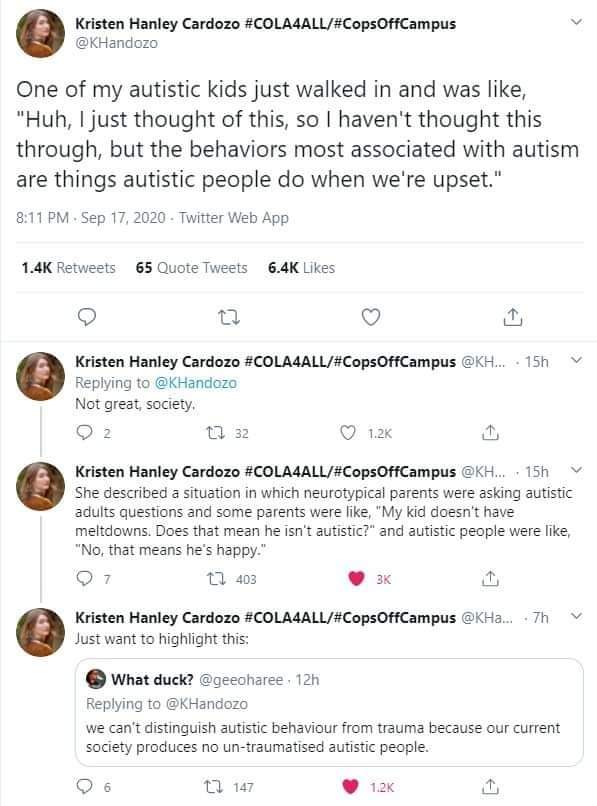Open options chevron on 'Just want to highlight' tweet
Viewport: 597px width, 806px height.
point(577,615)
